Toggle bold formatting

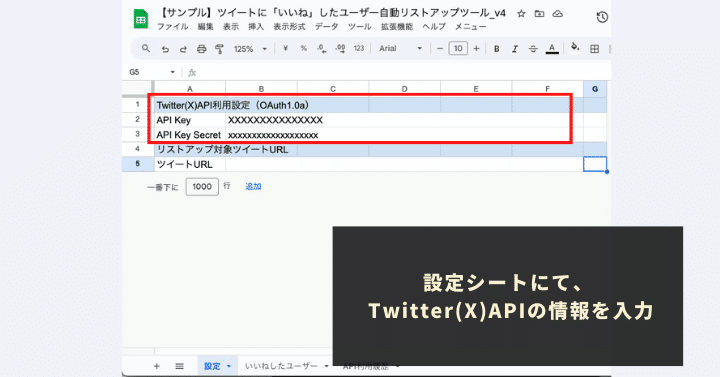tap(496, 49)
